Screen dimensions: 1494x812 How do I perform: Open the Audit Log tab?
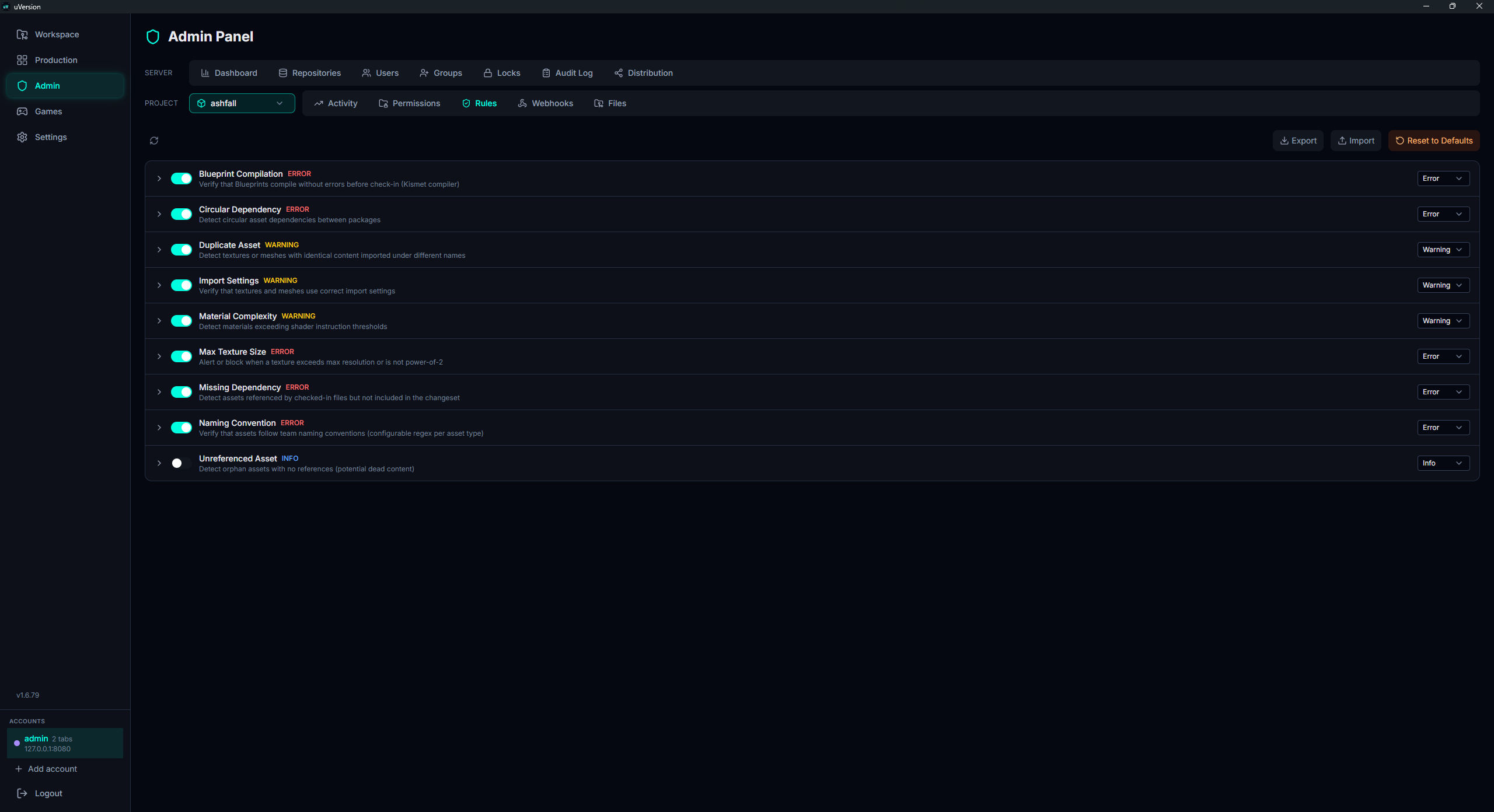pos(567,73)
